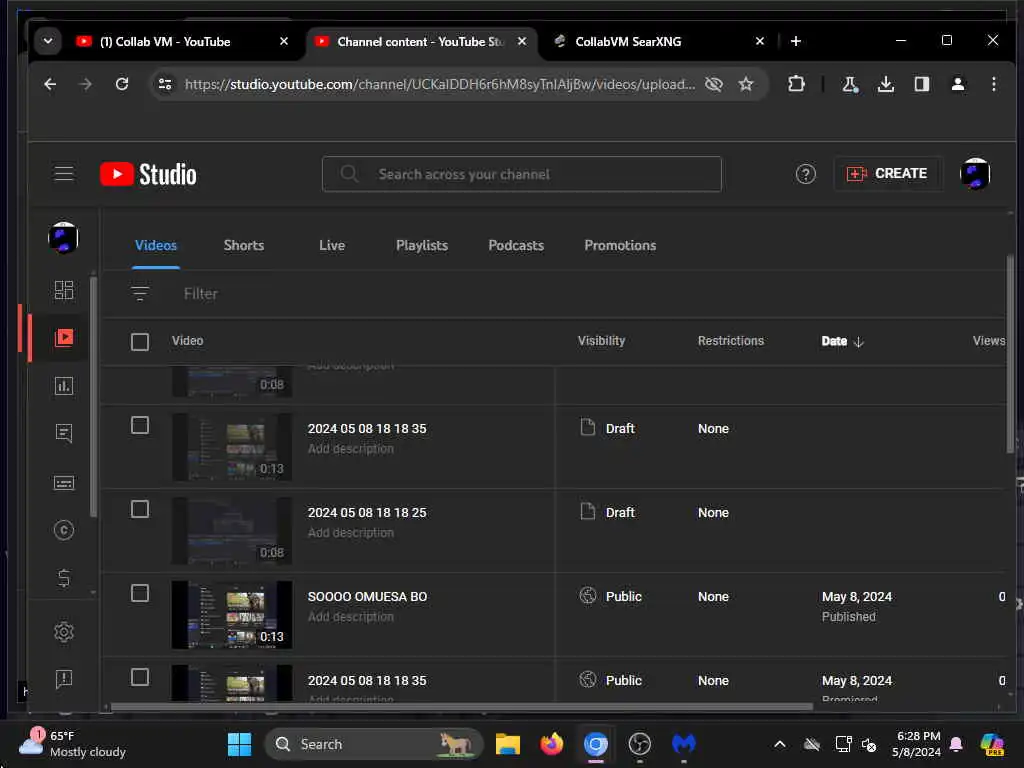Toggle the browser side panel icon
The height and width of the screenshot is (768, 1024).
coord(921,84)
